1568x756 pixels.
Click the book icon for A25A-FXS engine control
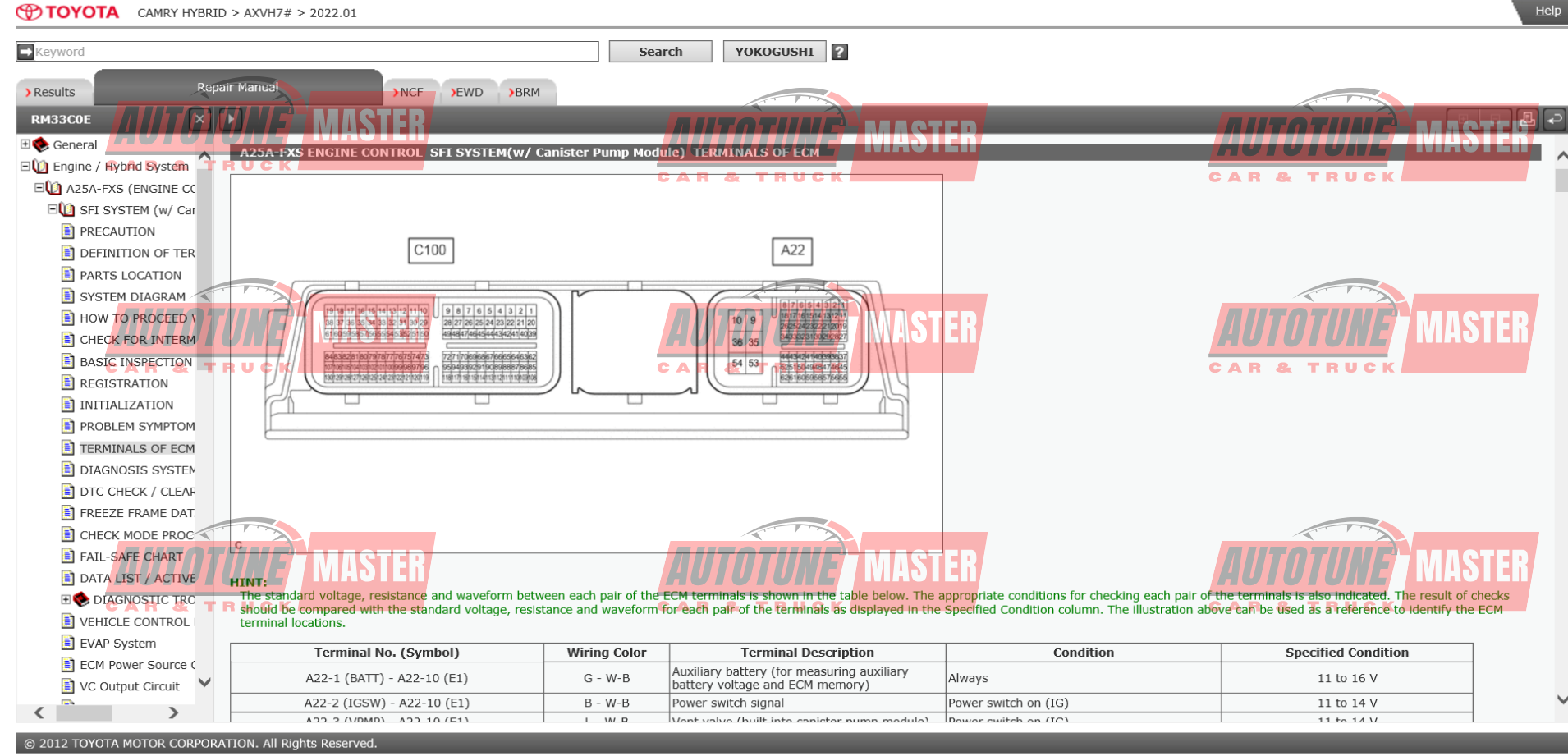coord(54,188)
